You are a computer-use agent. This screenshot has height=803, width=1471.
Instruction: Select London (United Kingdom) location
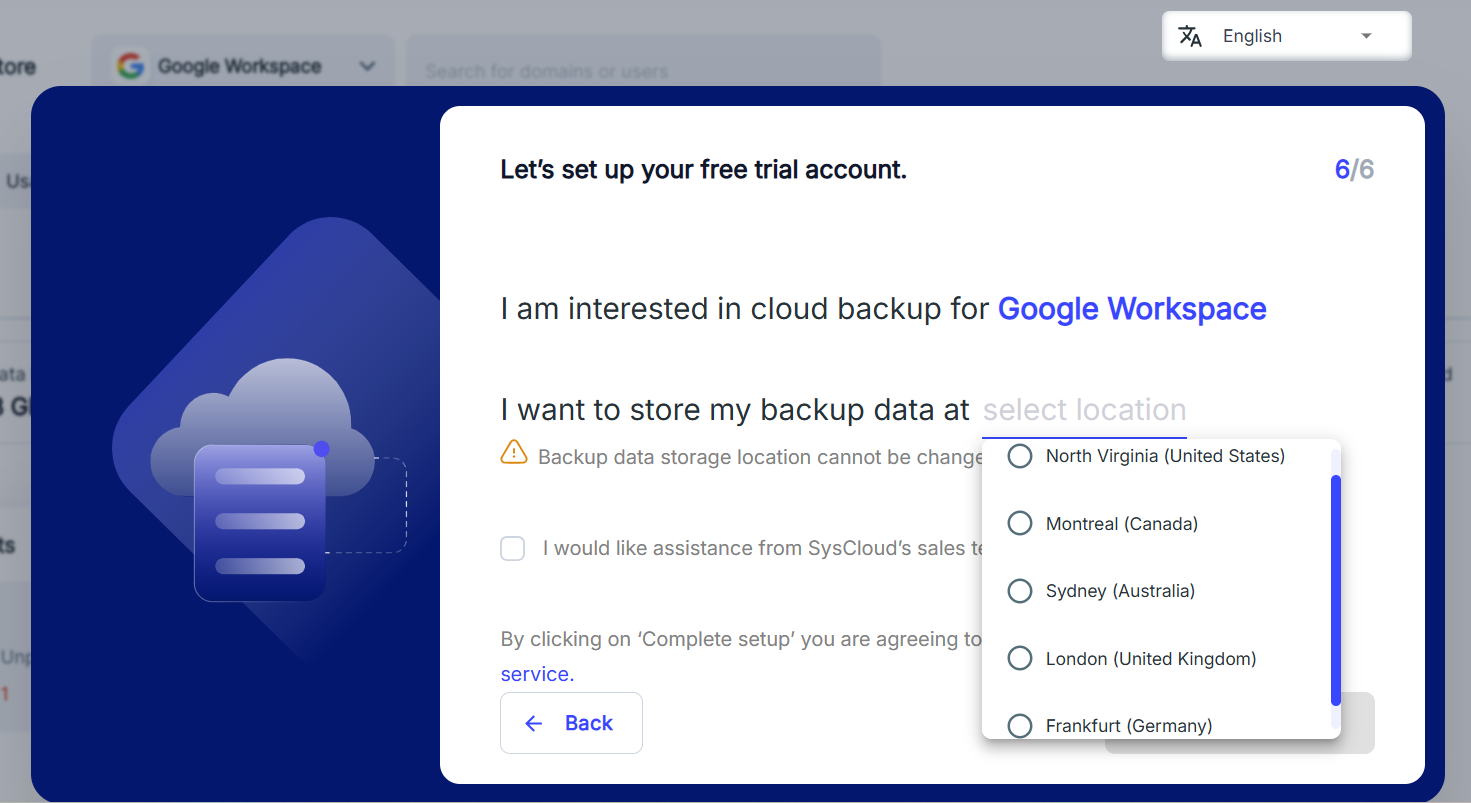pyautogui.click(x=1019, y=659)
